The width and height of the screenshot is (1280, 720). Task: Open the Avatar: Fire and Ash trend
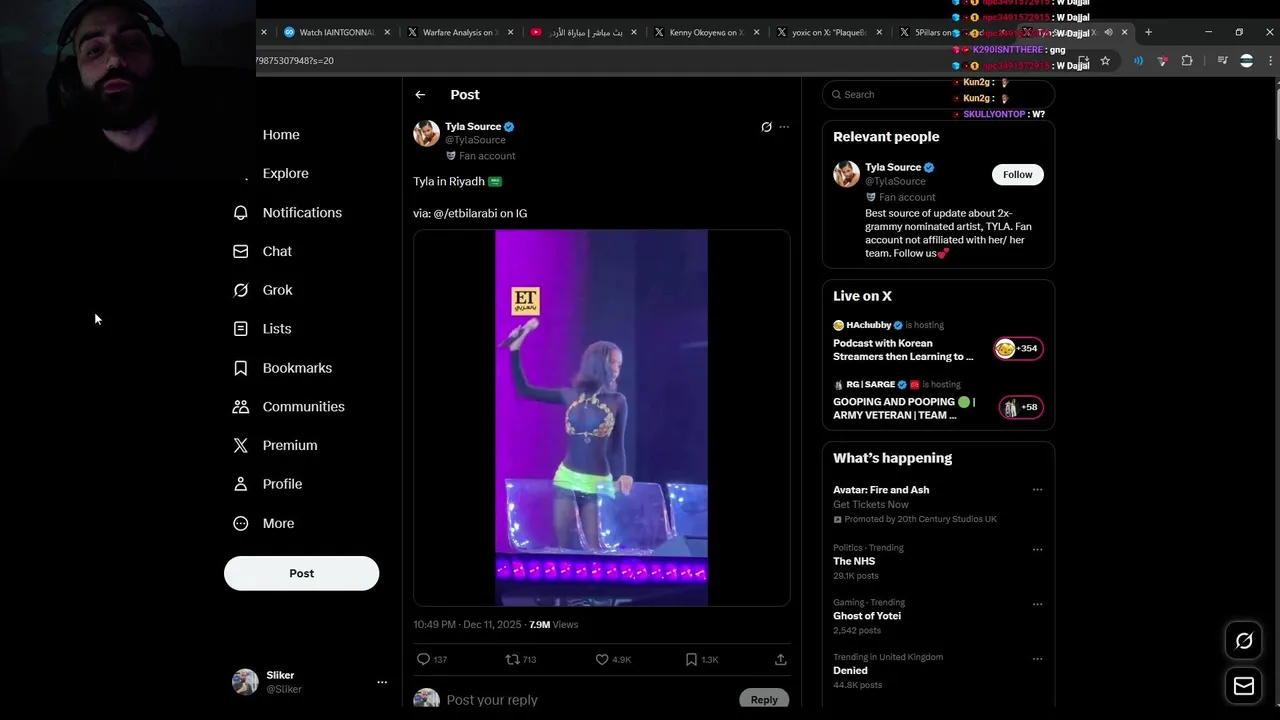(881, 490)
